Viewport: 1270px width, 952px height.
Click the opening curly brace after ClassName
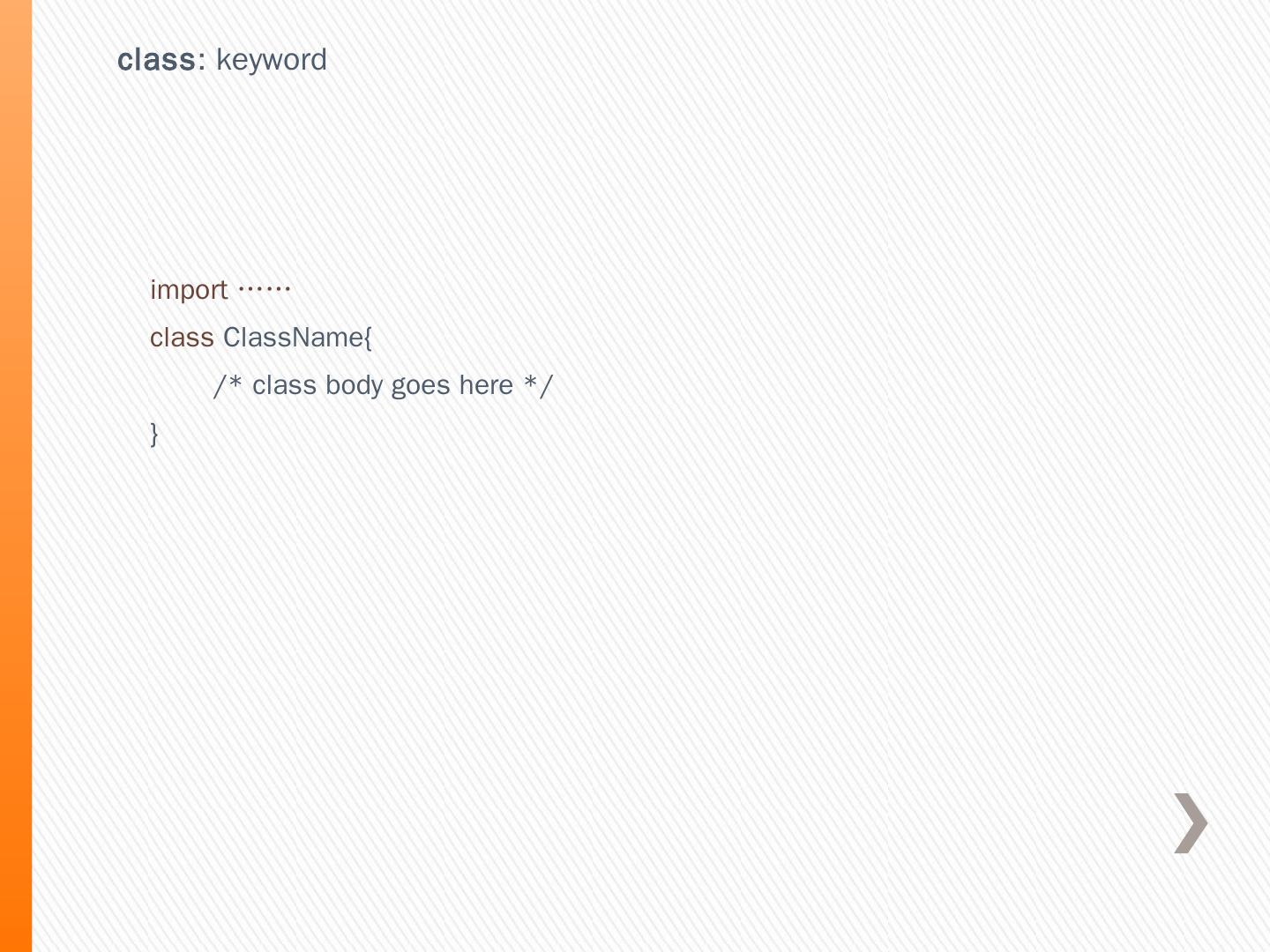pyautogui.click(x=368, y=338)
